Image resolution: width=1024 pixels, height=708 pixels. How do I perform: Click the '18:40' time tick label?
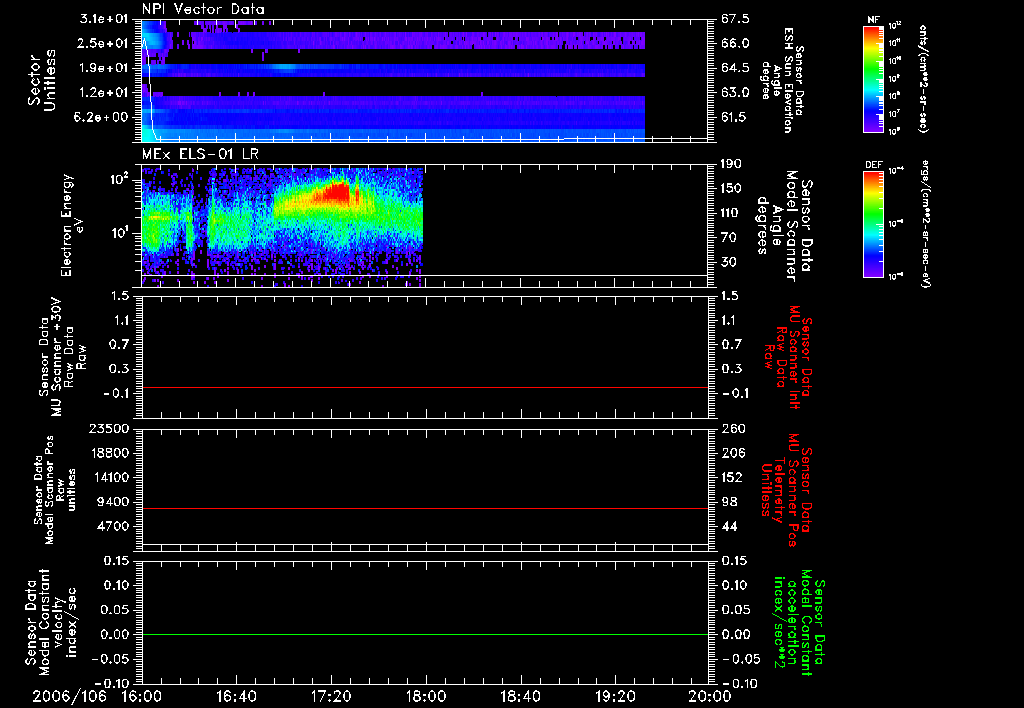[520, 696]
